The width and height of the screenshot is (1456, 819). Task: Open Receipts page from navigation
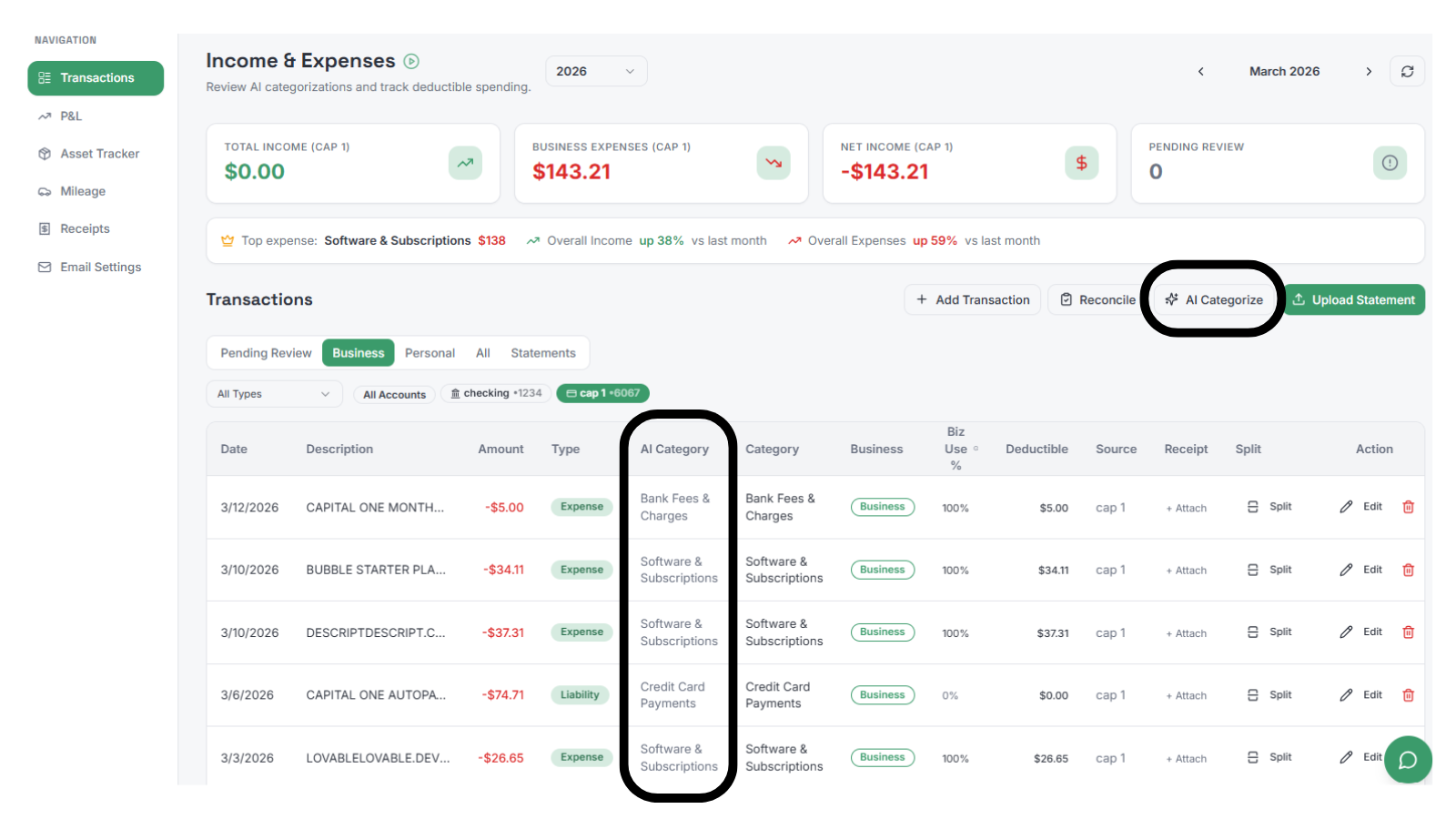point(96,228)
